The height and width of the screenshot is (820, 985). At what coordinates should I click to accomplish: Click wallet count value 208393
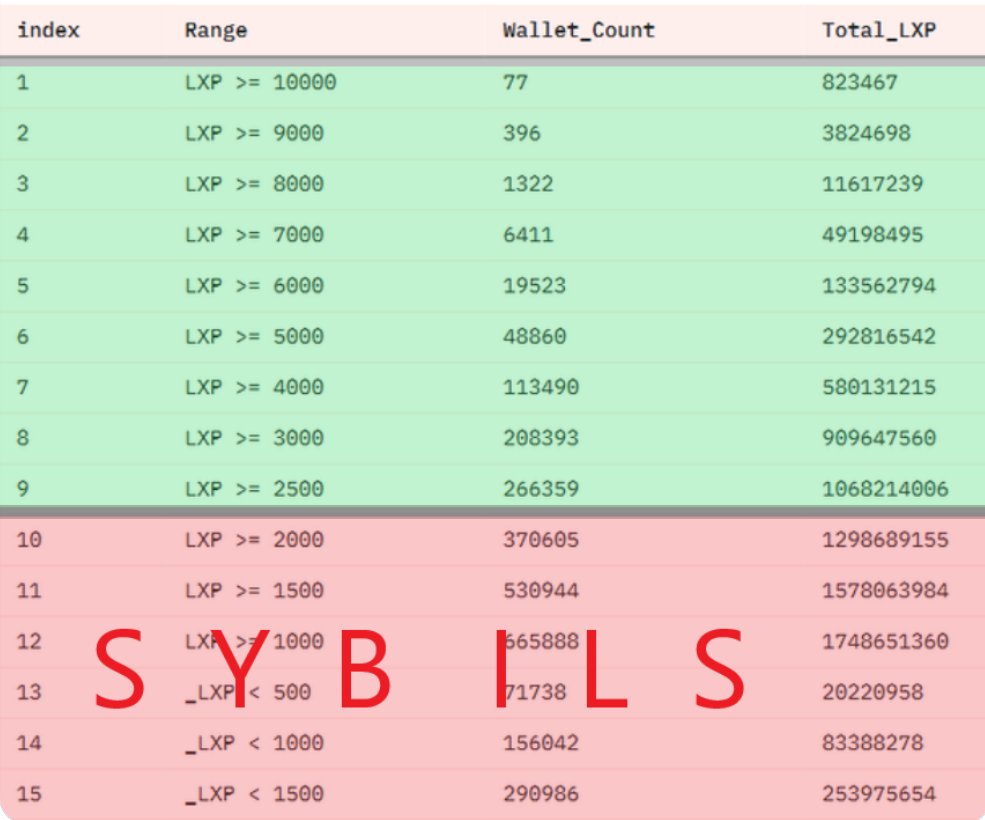click(x=540, y=437)
